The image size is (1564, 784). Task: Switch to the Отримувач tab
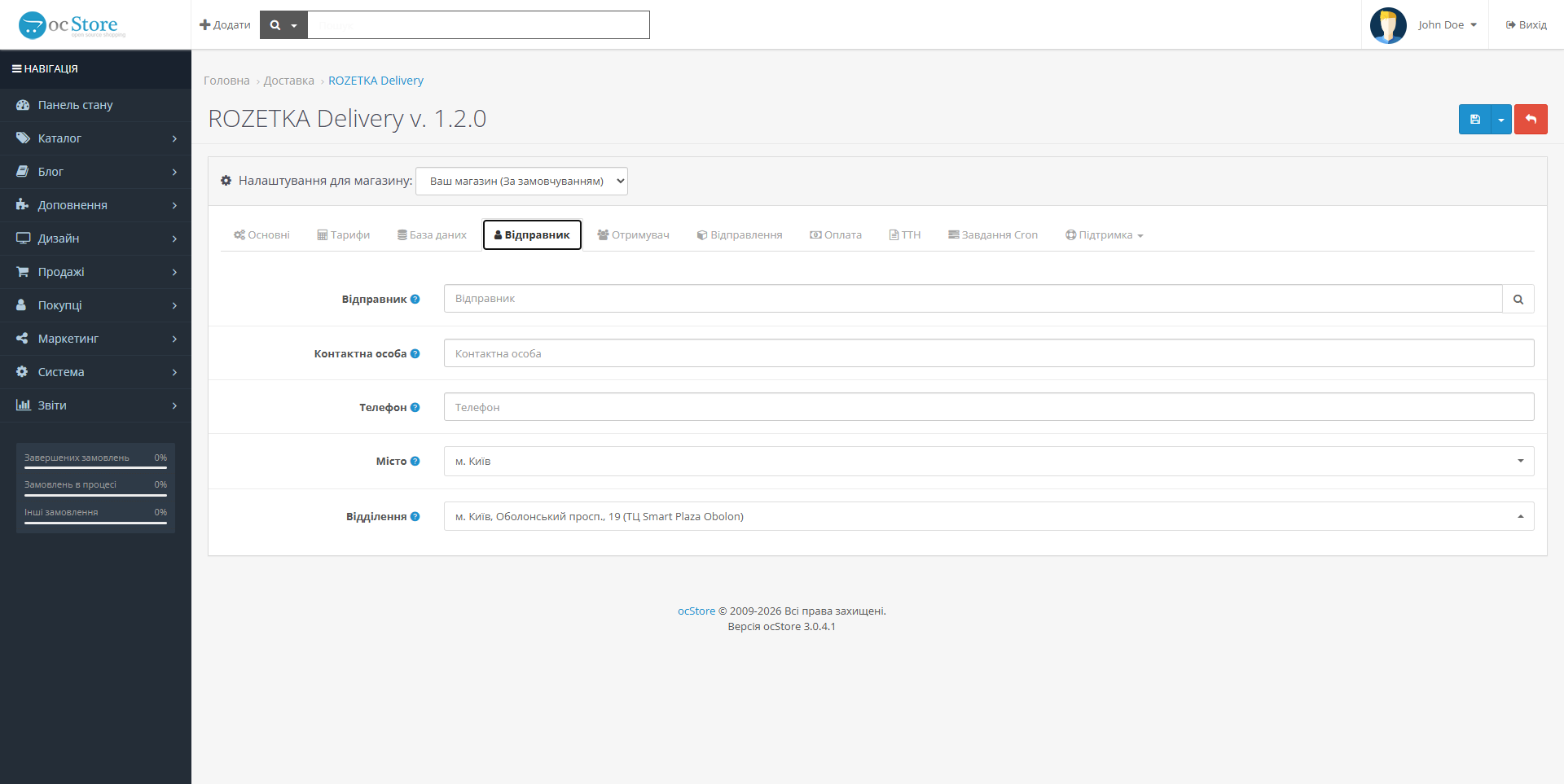633,235
